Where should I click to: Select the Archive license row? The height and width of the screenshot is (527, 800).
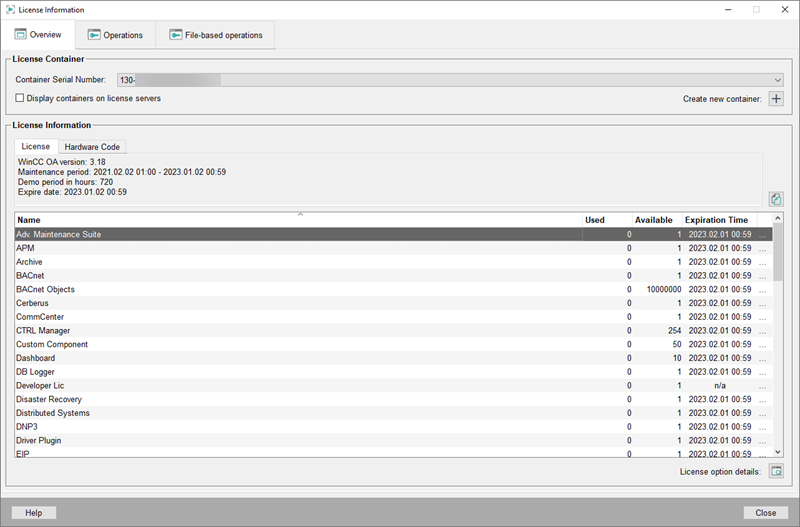point(393,262)
